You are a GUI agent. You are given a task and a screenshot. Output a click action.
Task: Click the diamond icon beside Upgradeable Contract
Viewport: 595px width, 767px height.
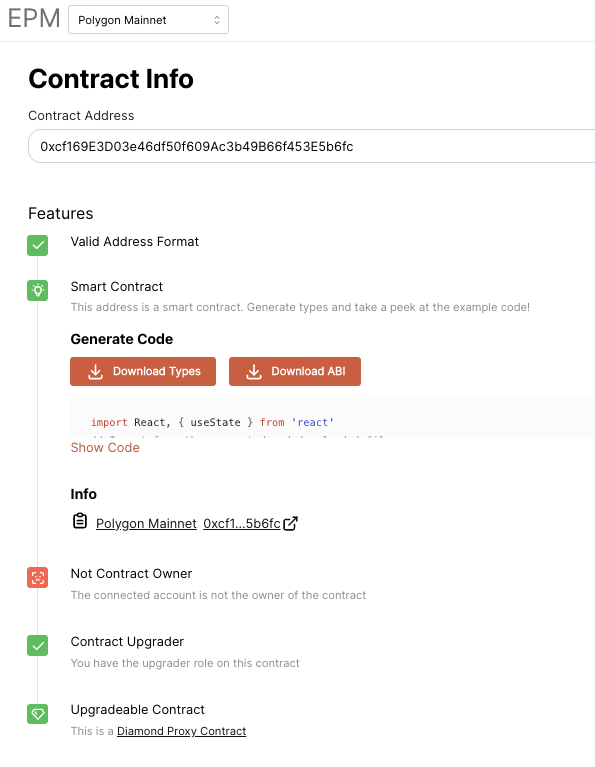37,714
